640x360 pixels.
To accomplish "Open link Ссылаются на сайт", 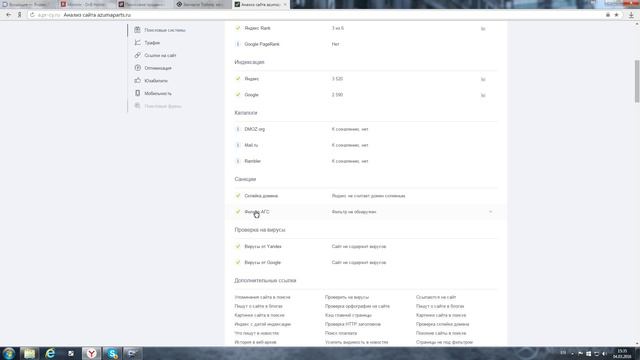I will tap(436, 297).
